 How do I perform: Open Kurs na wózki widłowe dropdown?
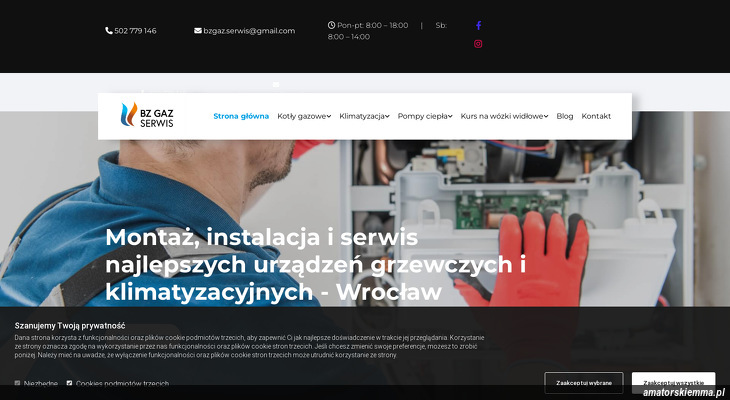[504, 116]
